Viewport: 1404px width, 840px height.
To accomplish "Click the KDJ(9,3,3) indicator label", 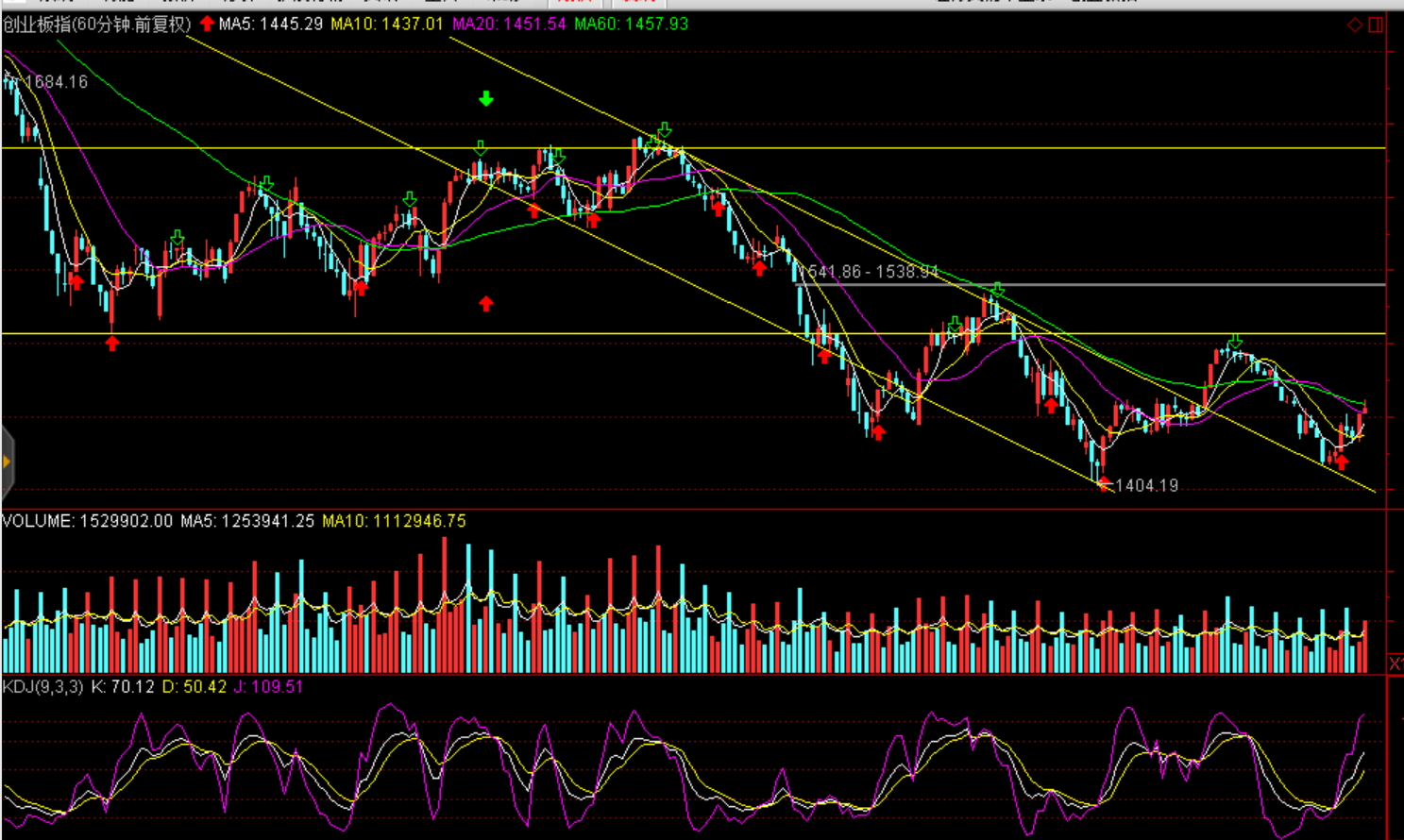I will click(x=43, y=686).
